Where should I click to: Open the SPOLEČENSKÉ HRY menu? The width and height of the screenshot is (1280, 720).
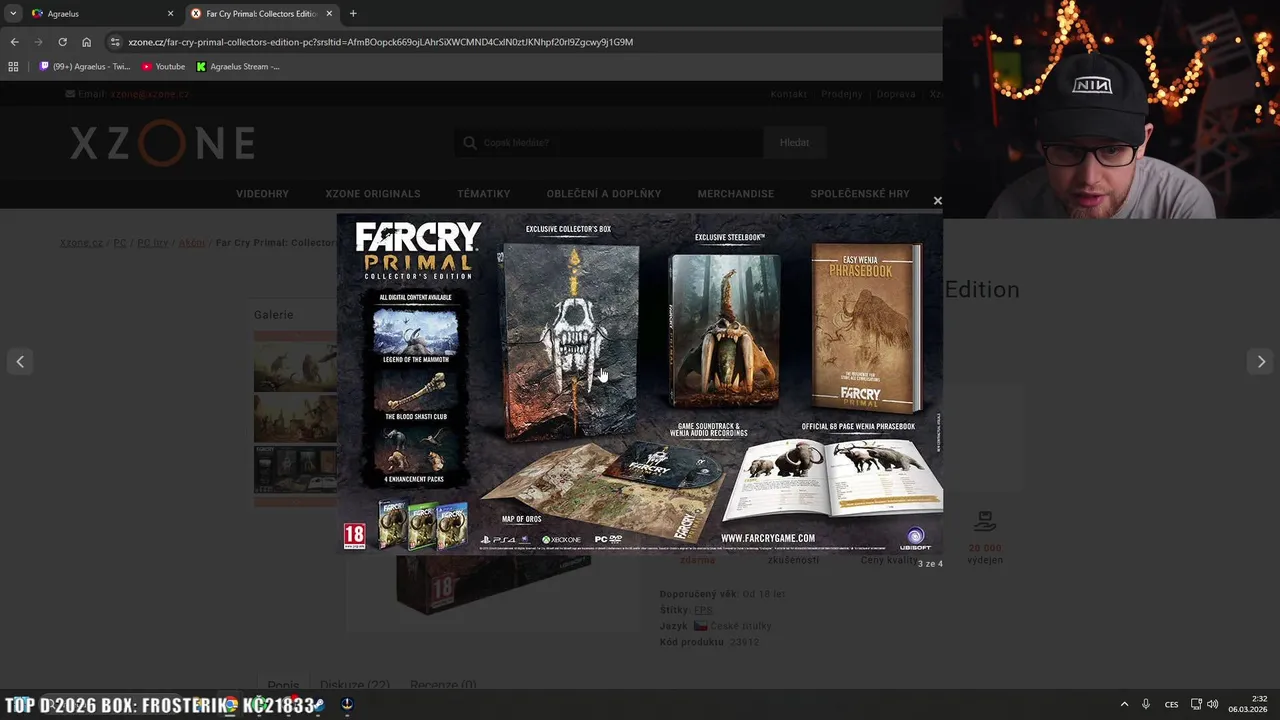pyautogui.click(x=860, y=194)
